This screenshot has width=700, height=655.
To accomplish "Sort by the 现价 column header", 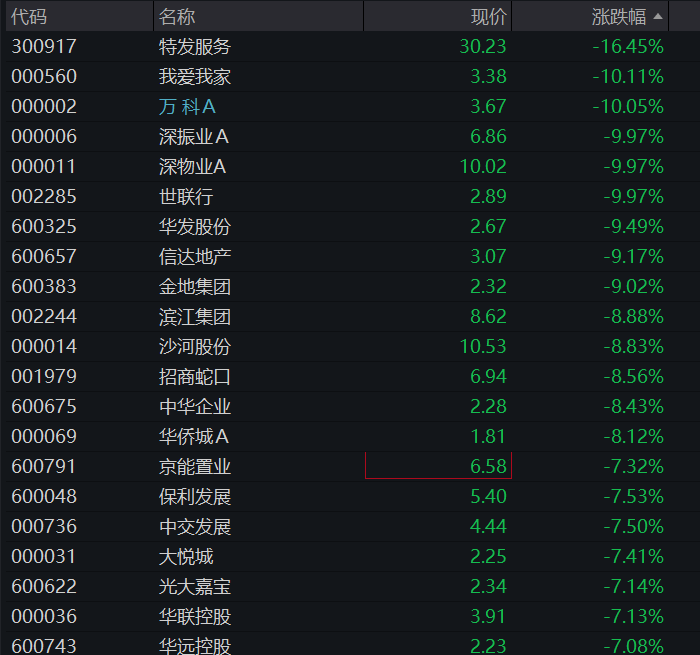I will point(489,17).
